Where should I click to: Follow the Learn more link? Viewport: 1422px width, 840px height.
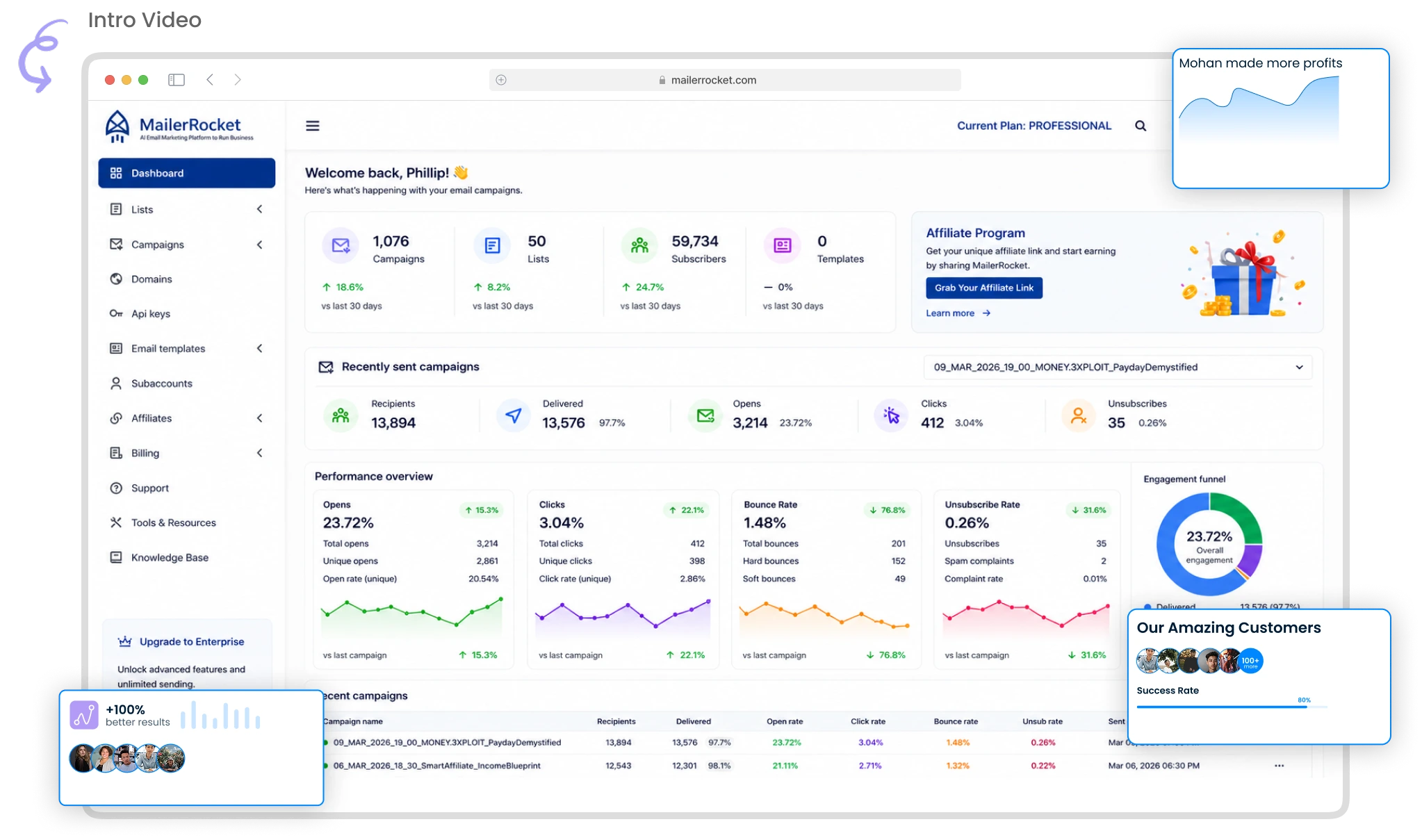click(958, 313)
